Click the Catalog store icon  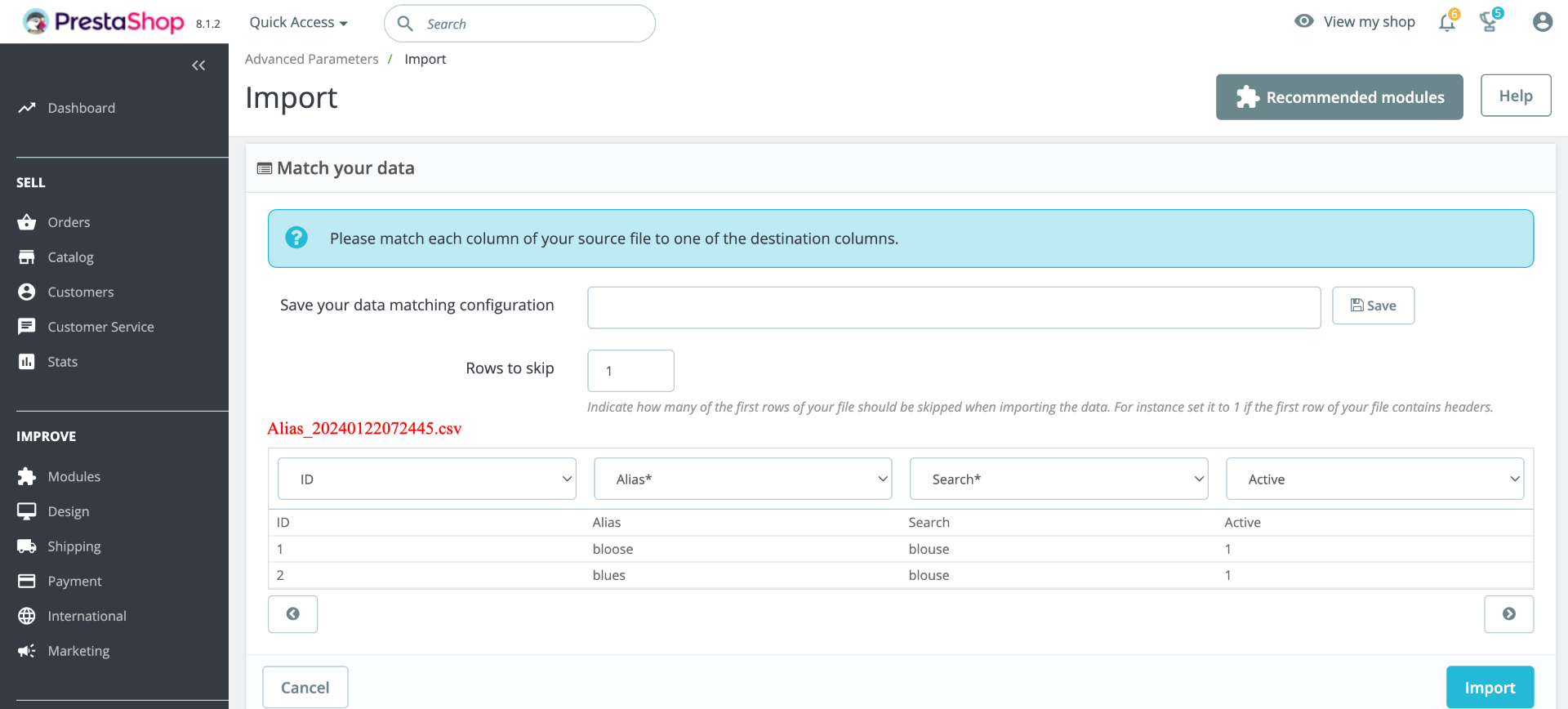pyautogui.click(x=27, y=257)
